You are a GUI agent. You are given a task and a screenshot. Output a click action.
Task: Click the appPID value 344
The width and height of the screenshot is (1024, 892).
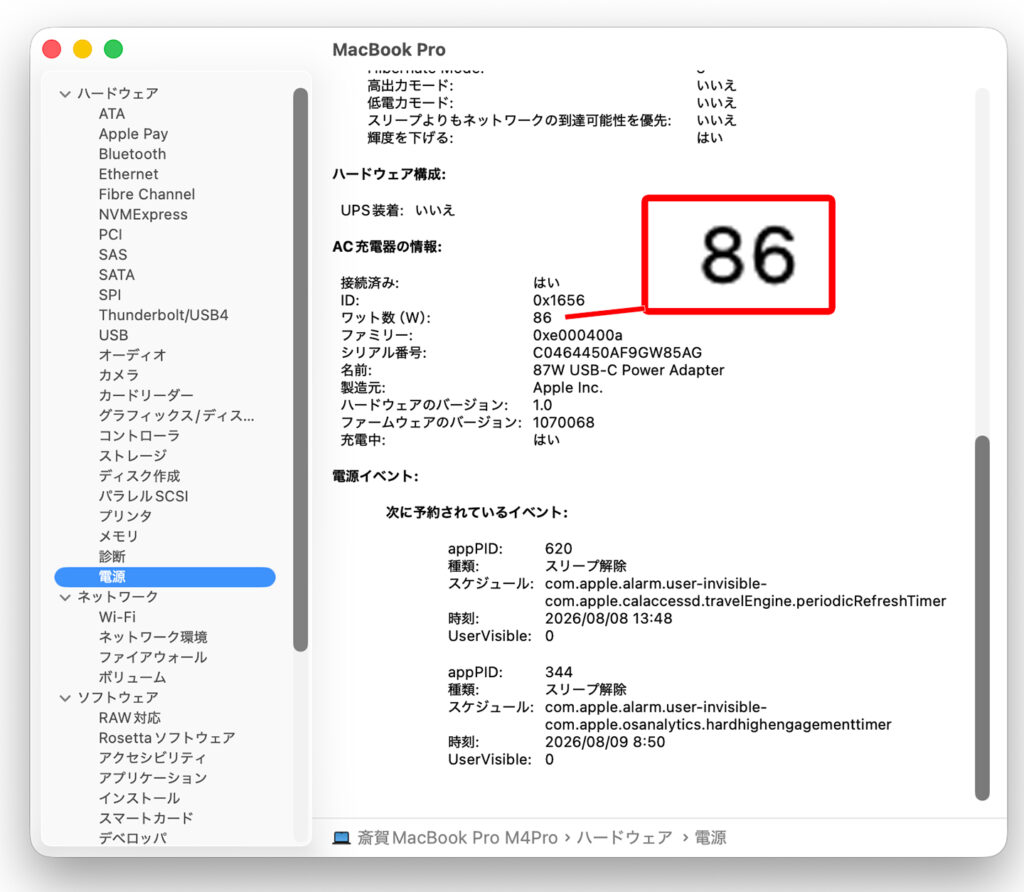[558, 673]
